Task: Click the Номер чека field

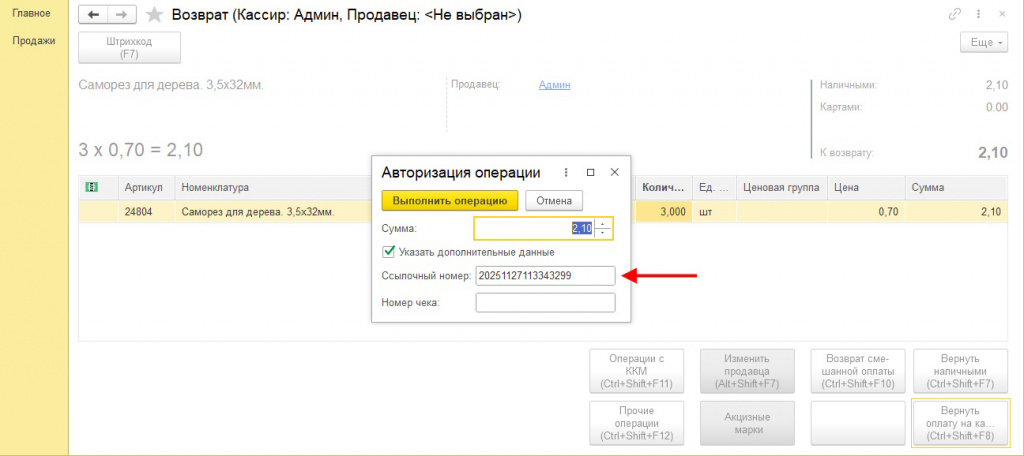Action: (545, 303)
